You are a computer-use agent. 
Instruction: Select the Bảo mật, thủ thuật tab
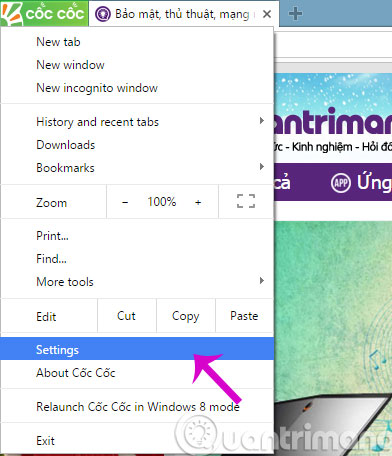(184, 14)
